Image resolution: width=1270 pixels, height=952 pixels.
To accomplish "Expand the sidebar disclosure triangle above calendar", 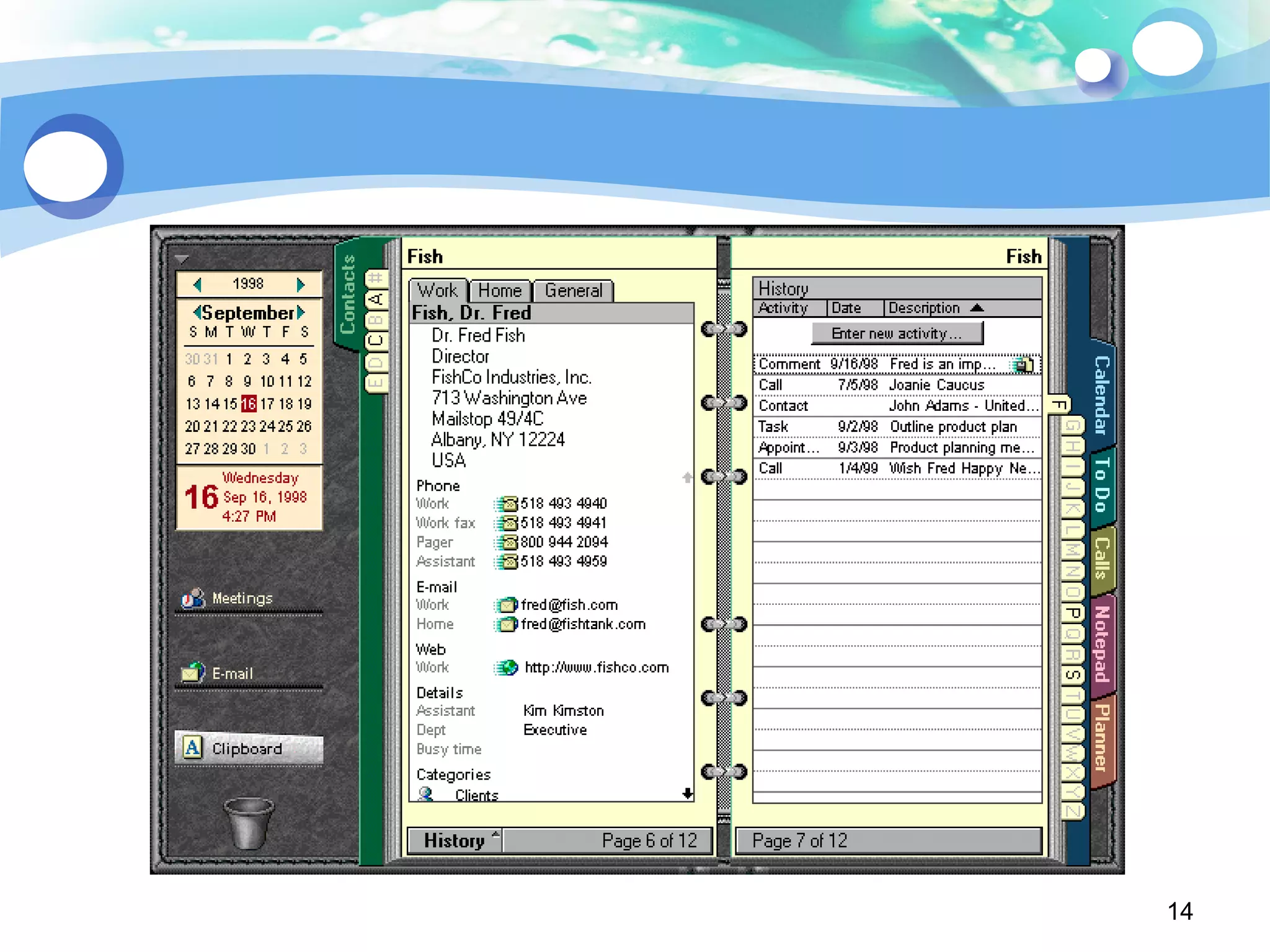I will click(x=182, y=258).
